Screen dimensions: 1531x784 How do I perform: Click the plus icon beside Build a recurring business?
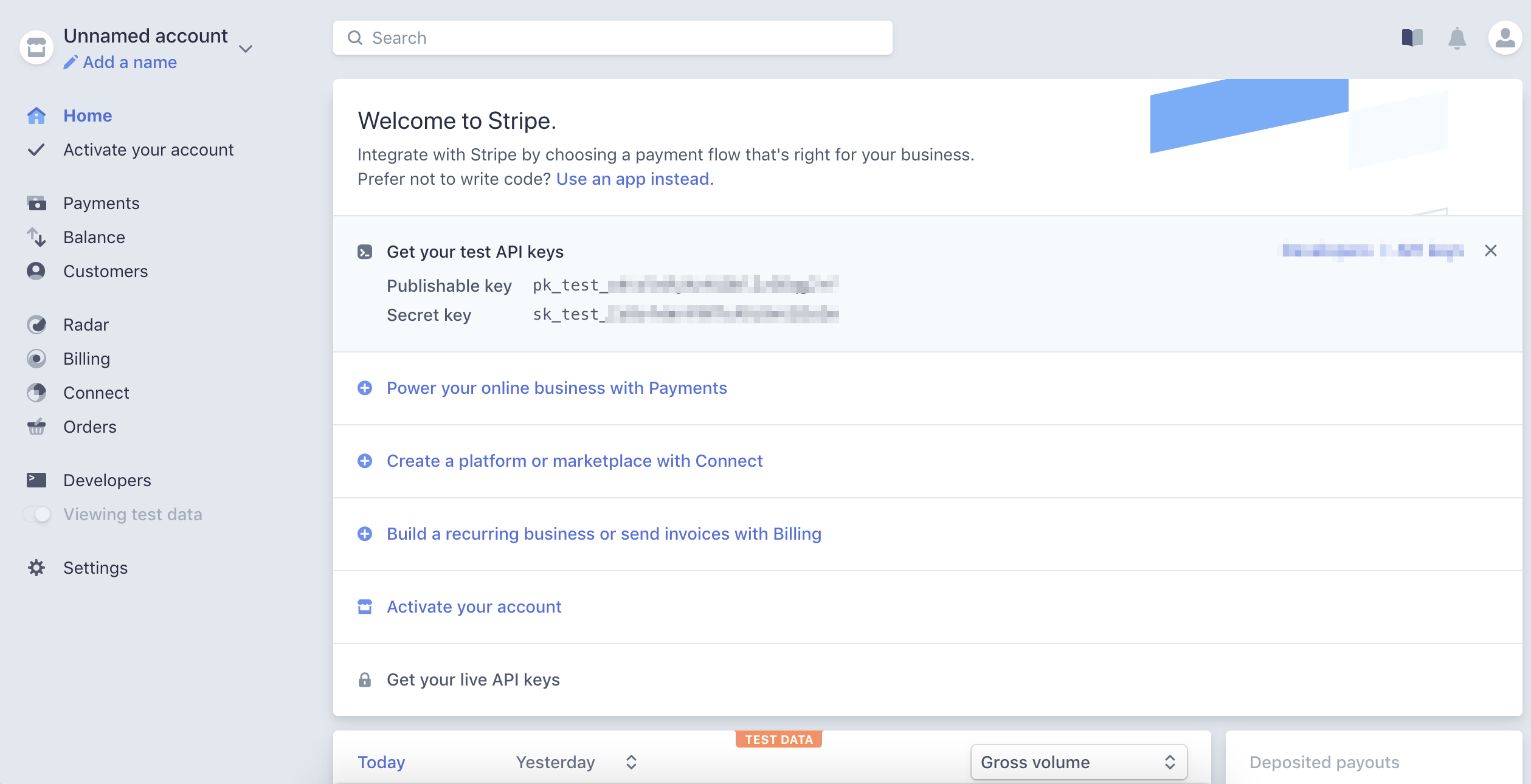pos(365,534)
